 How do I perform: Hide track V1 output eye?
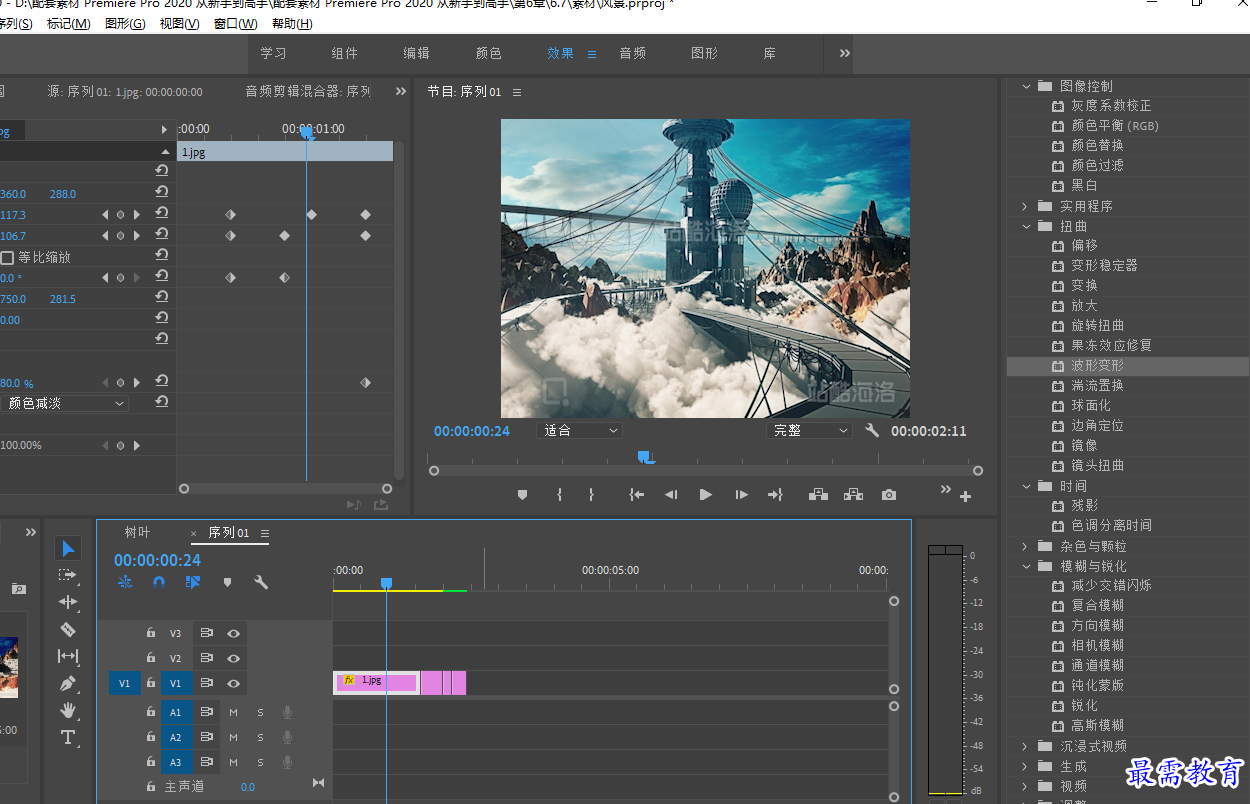[x=233, y=683]
